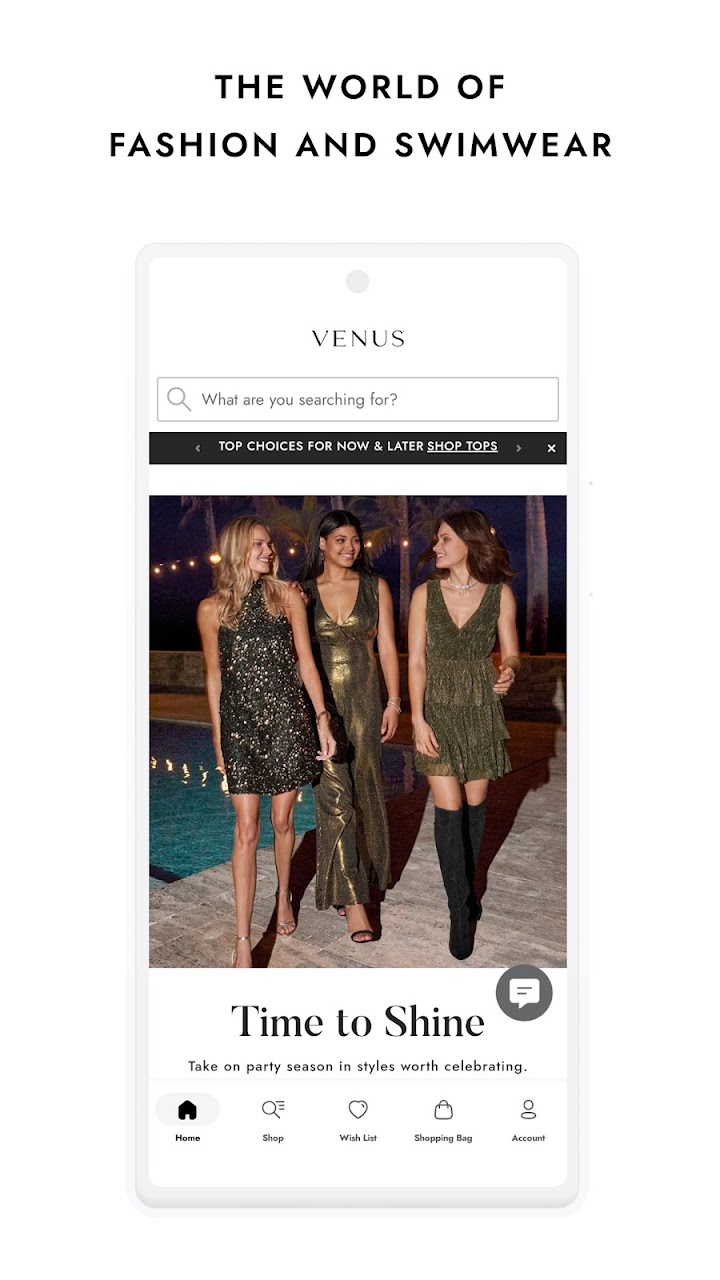The image size is (720, 1280).
Task: Open the Wish List heart icon
Action: 358,1109
